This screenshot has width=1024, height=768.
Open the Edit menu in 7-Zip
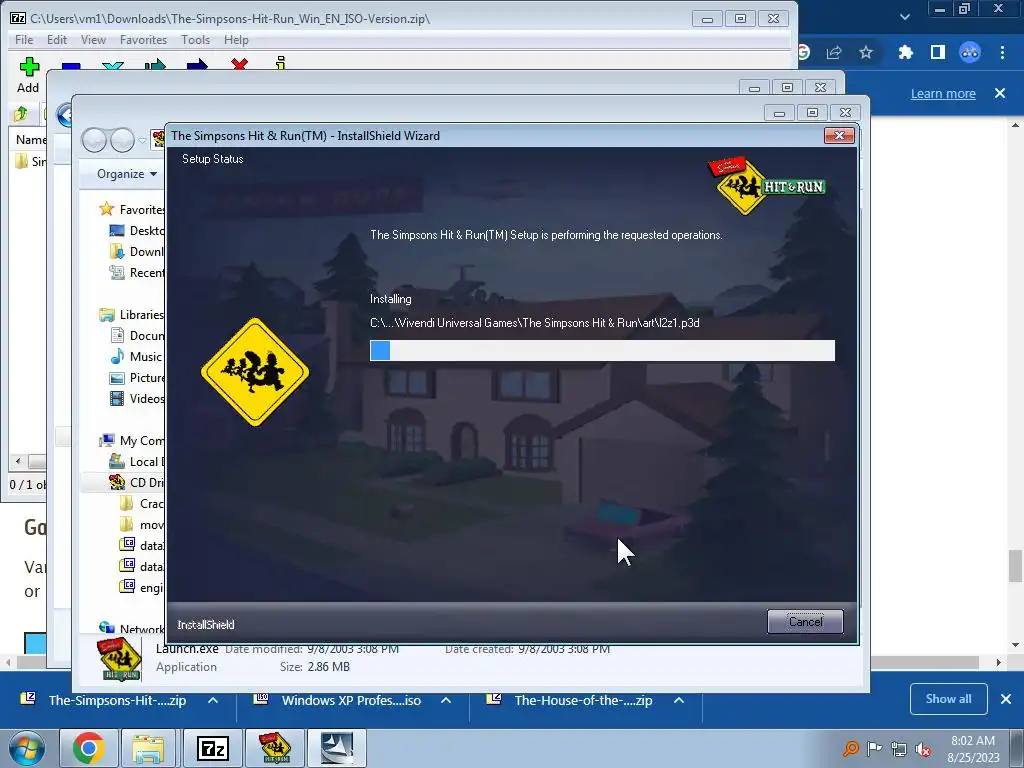coord(57,40)
